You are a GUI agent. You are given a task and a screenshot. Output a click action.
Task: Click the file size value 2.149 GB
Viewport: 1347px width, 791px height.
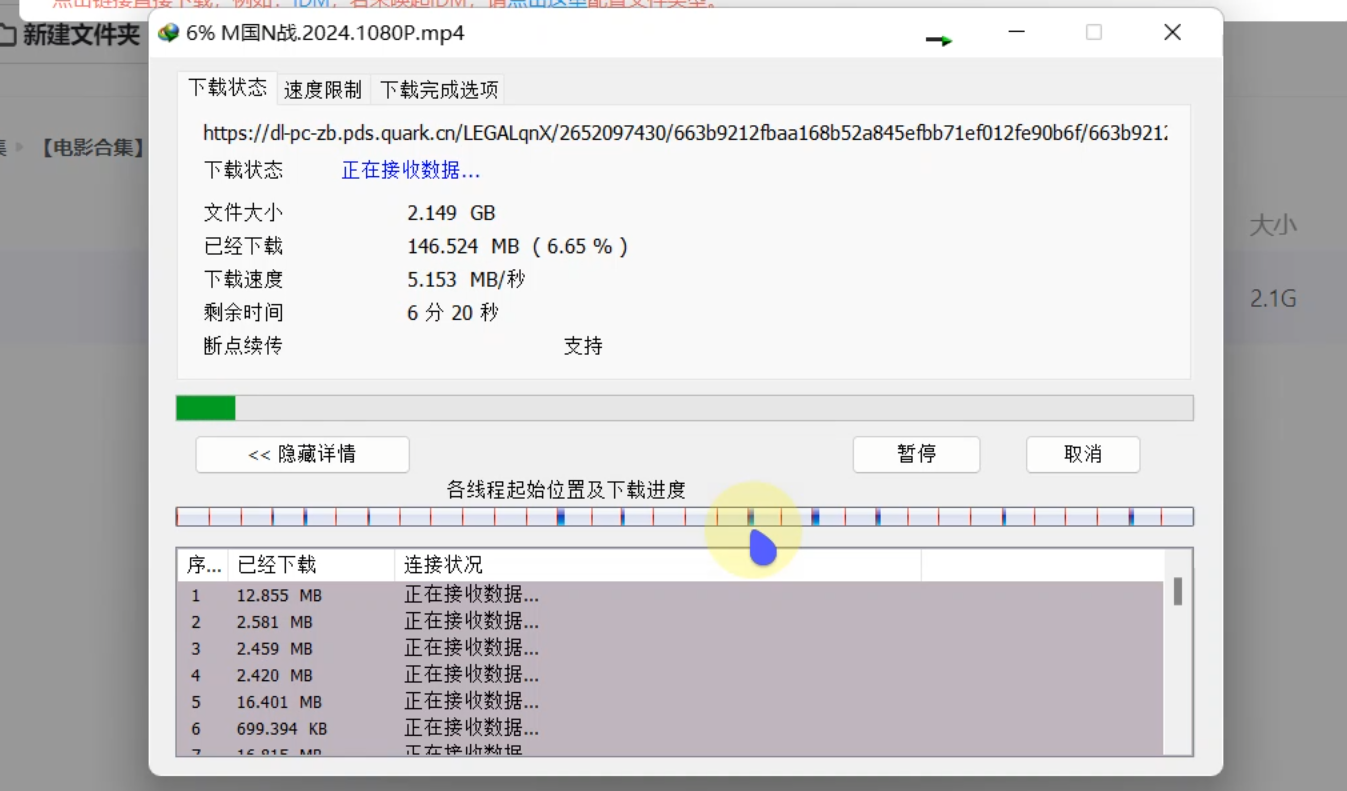coord(451,213)
